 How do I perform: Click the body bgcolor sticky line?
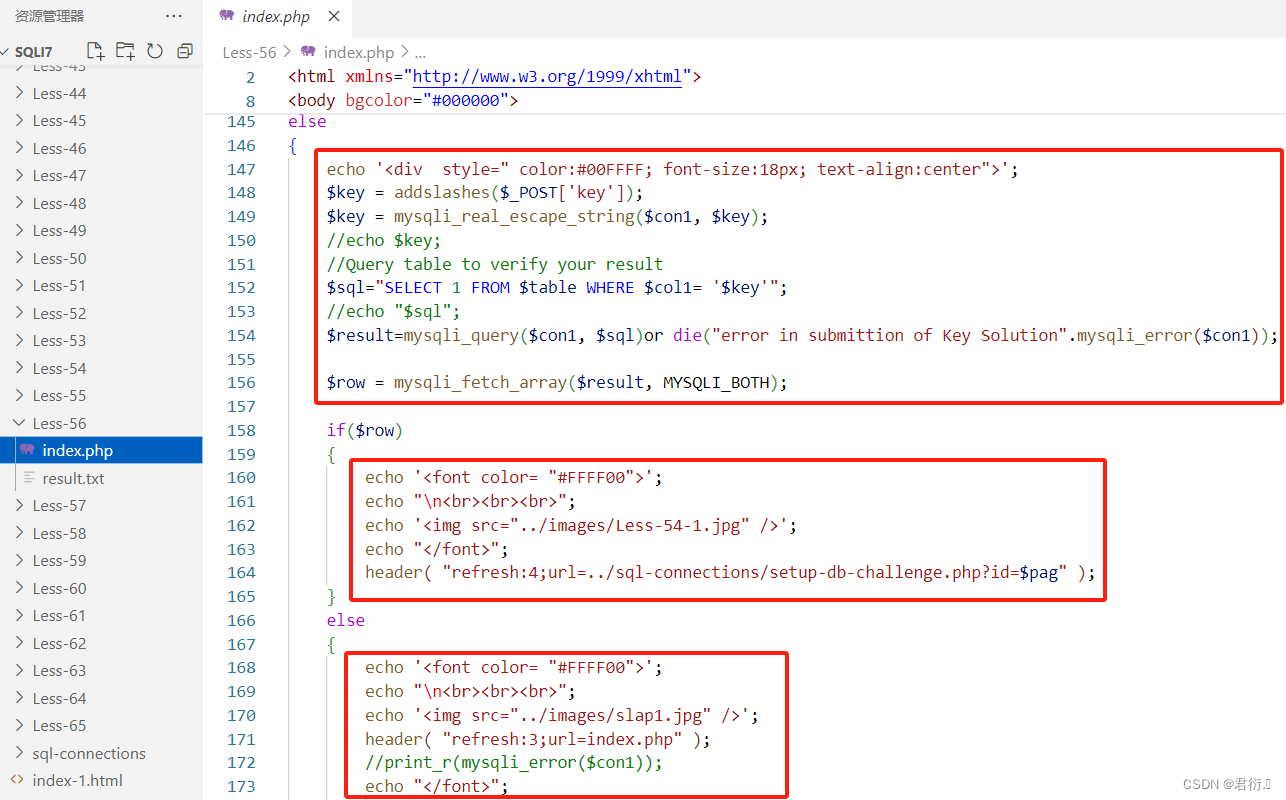[403, 101]
